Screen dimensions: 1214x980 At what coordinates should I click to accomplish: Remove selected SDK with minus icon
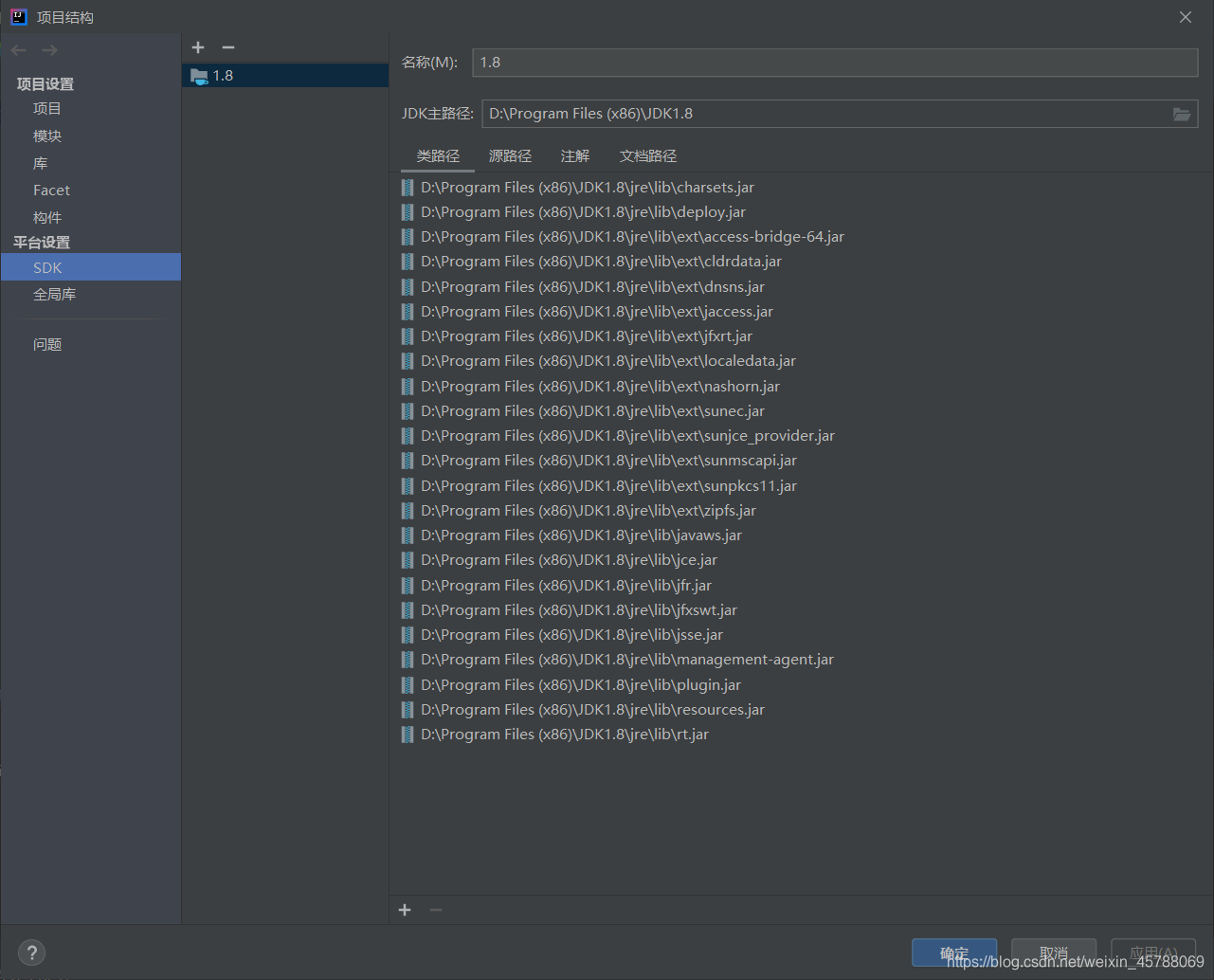pyautogui.click(x=228, y=47)
